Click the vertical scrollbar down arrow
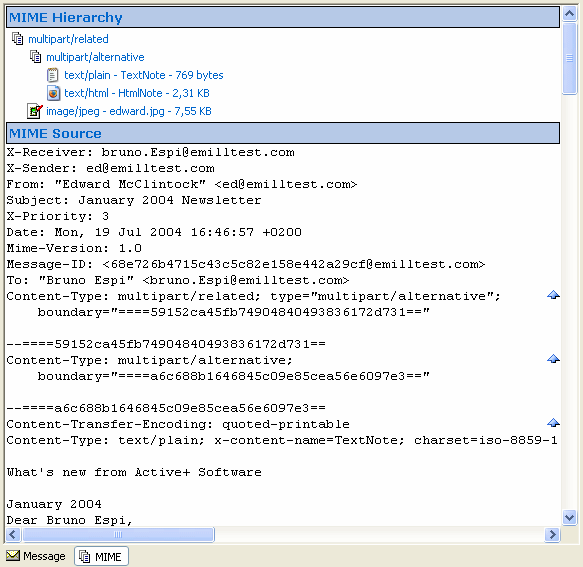583x567 pixels. [569, 517]
